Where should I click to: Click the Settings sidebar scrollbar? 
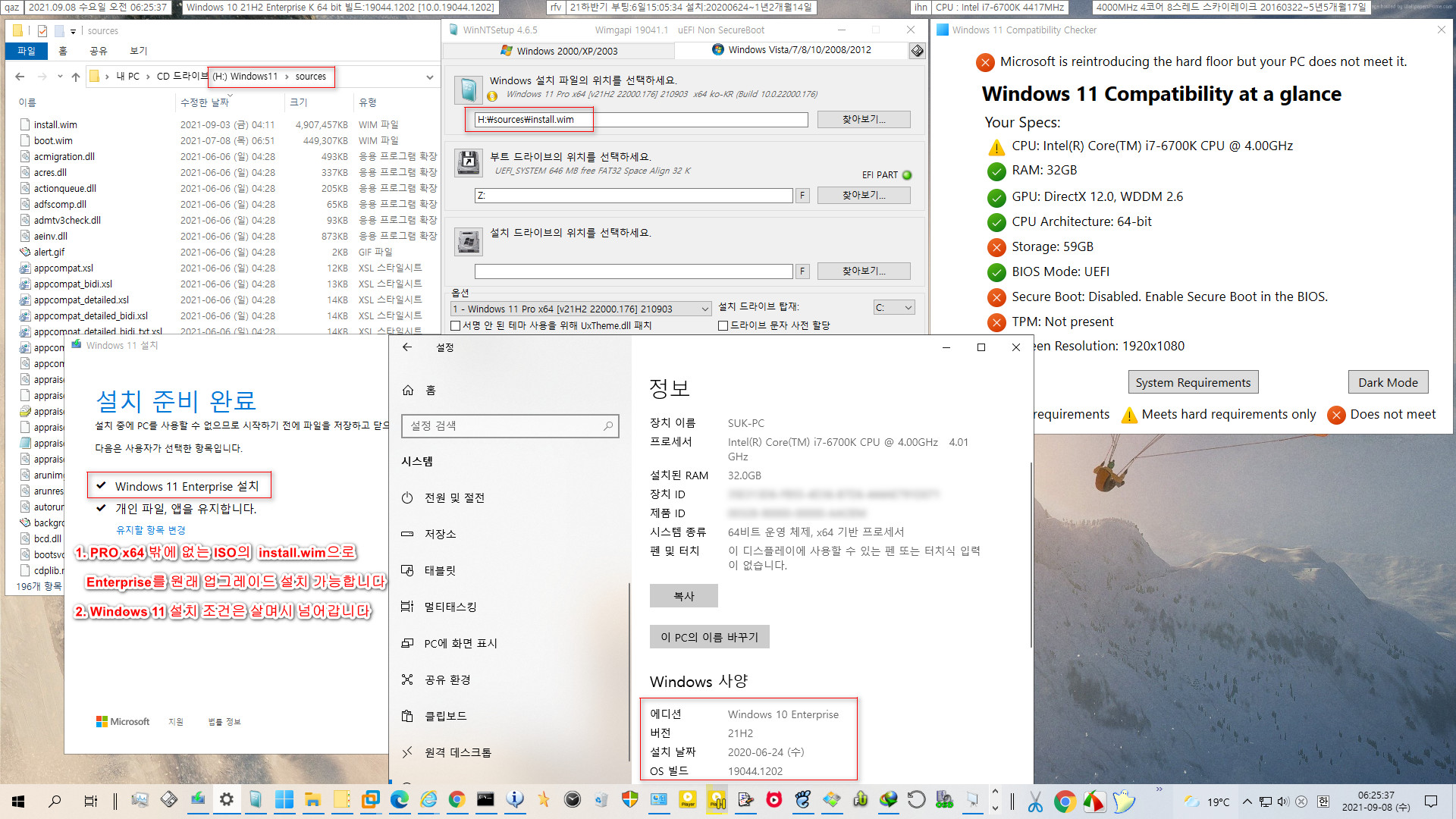click(x=629, y=672)
